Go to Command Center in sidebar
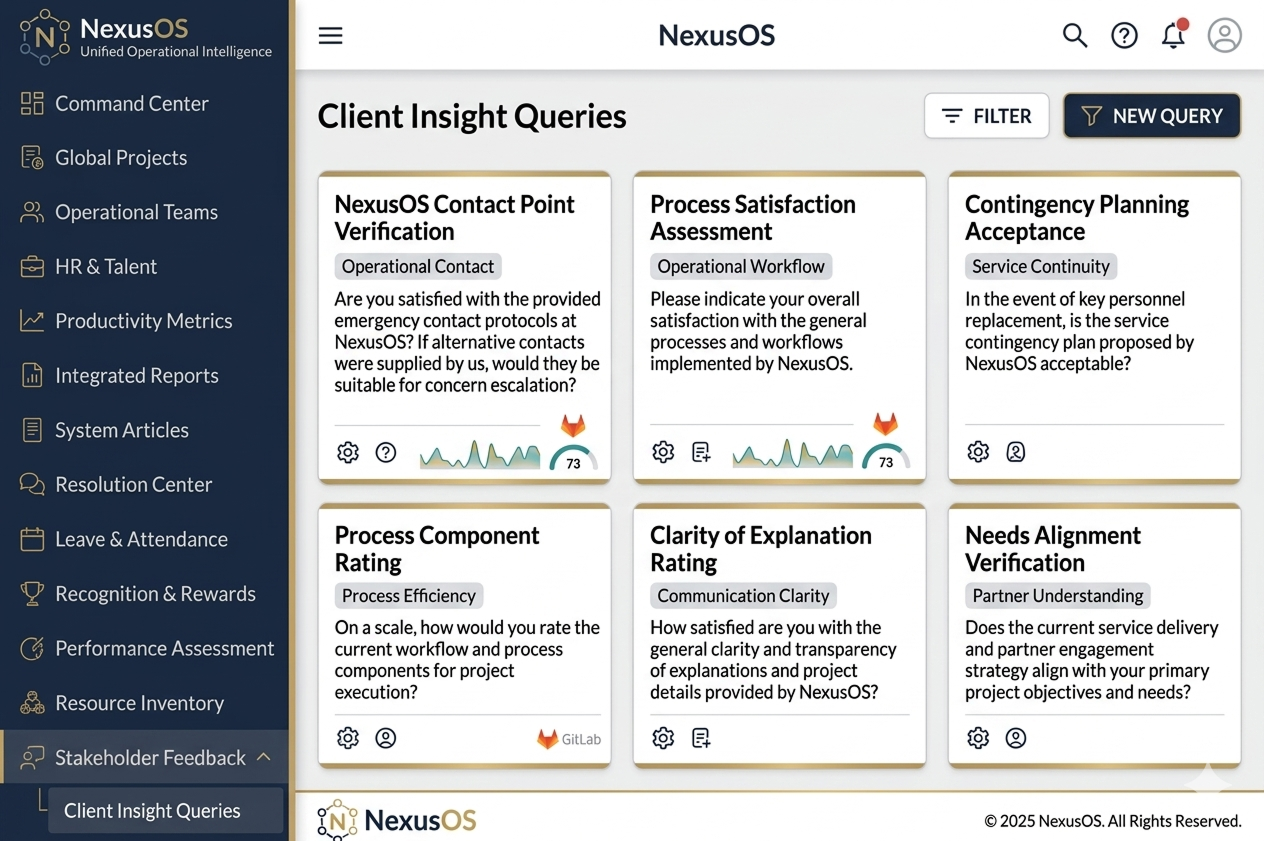The image size is (1264, 841). [x=131, y=104]
